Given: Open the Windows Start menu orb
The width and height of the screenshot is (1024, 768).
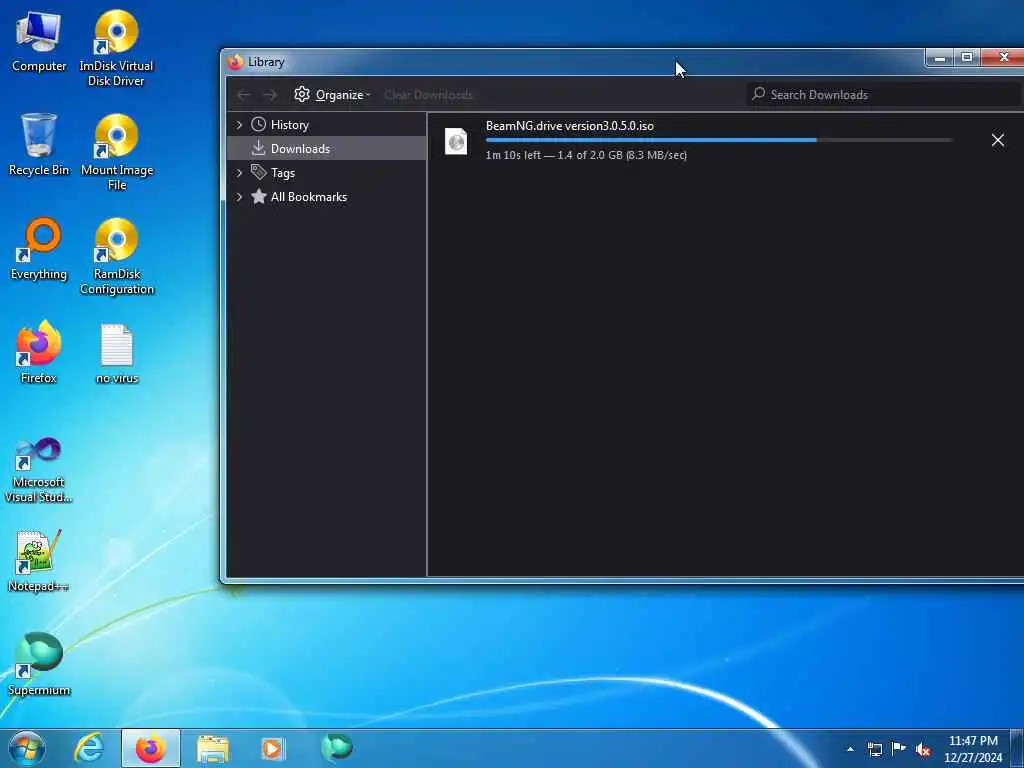Looking at the screenshot, I should pyautogui.click(x=27, y=748).
